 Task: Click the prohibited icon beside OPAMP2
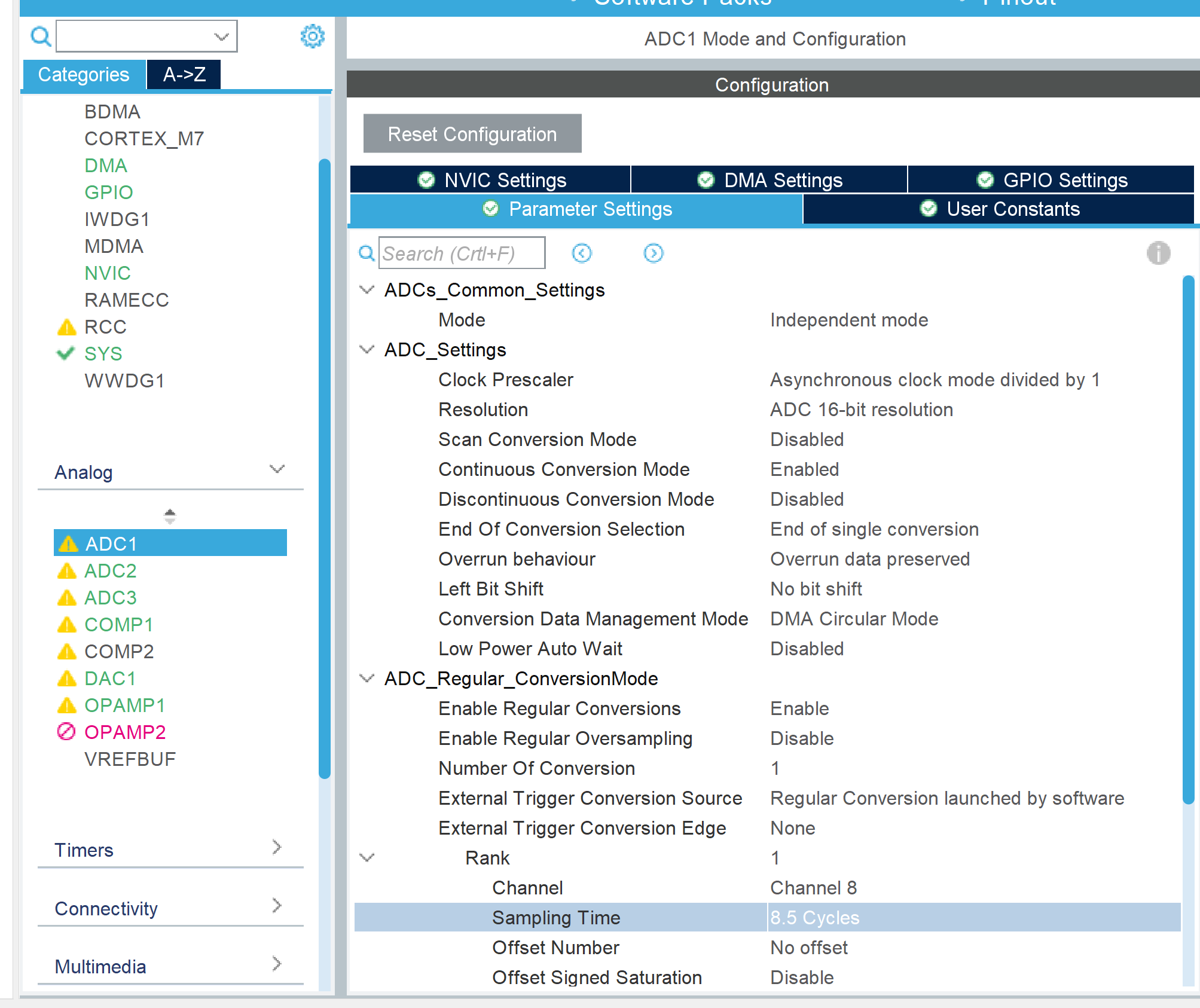pos(66,732)
